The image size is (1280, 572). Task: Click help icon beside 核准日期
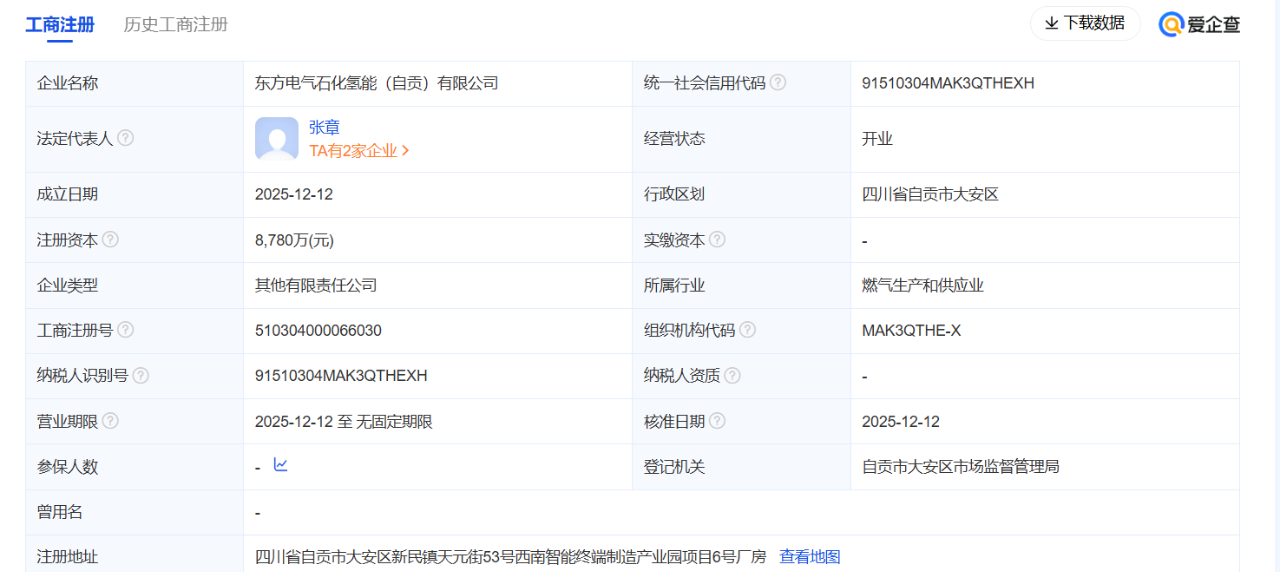[717, 421]
